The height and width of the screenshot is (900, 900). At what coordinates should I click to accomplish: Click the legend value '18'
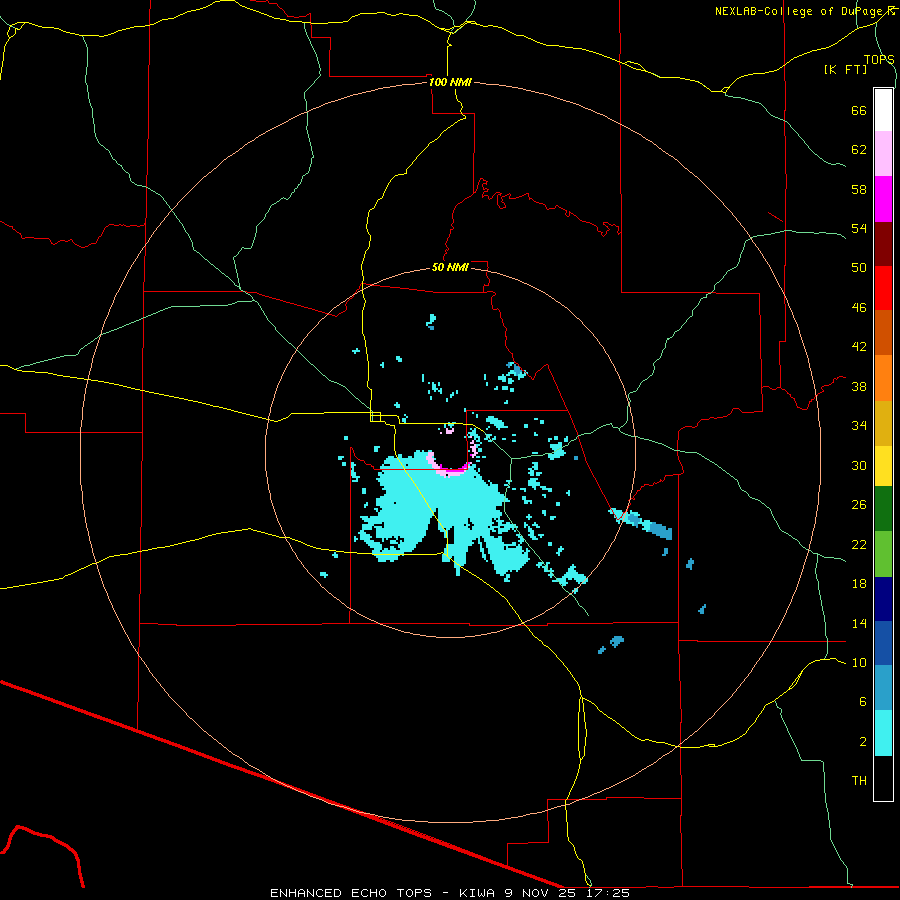pos(859,584)
